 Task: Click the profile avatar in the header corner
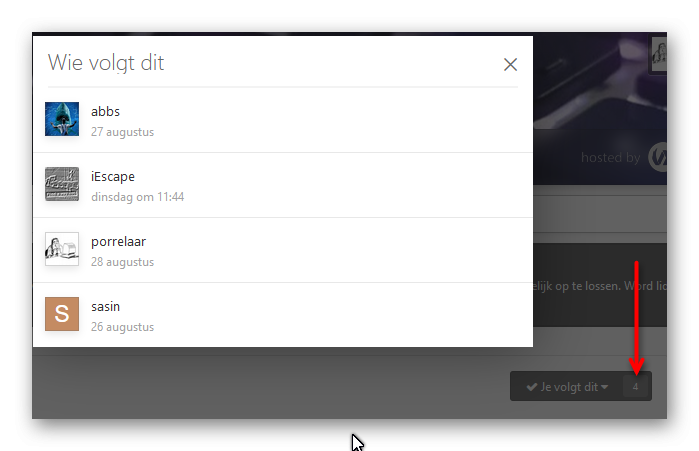coord(659,54)
